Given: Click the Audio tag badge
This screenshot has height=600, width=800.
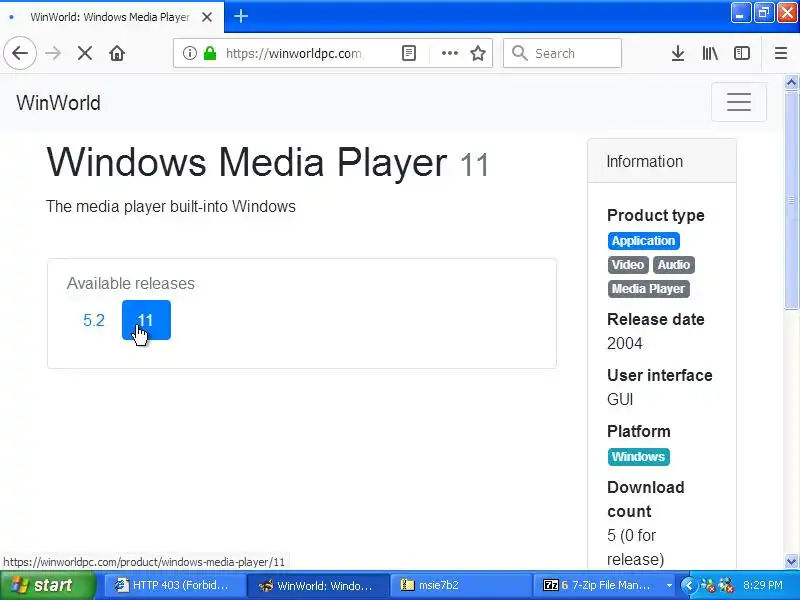Looking at the screenshot, I should [x=673, y=265].
